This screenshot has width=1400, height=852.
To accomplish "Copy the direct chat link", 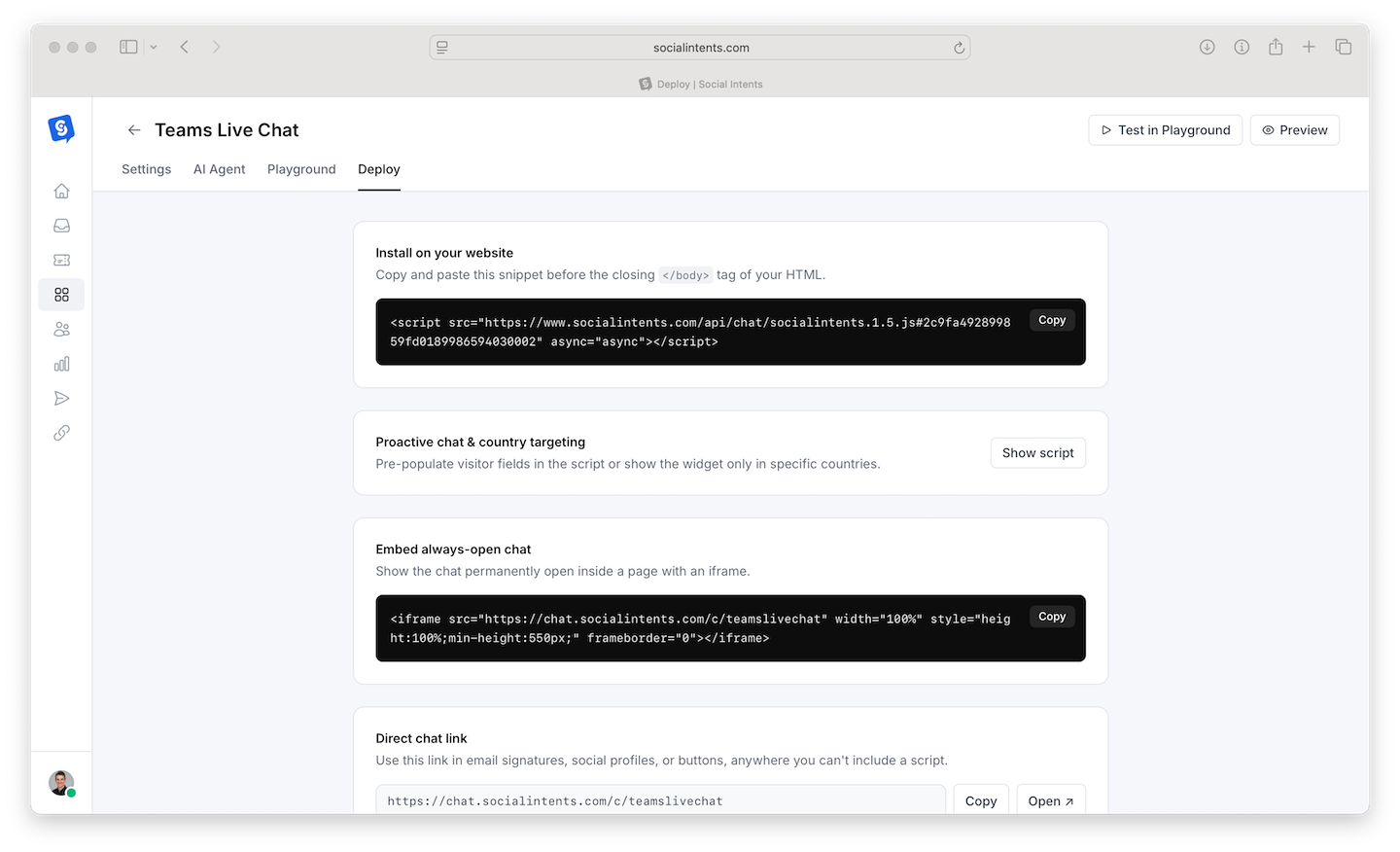I will click(x=981, y=800).
